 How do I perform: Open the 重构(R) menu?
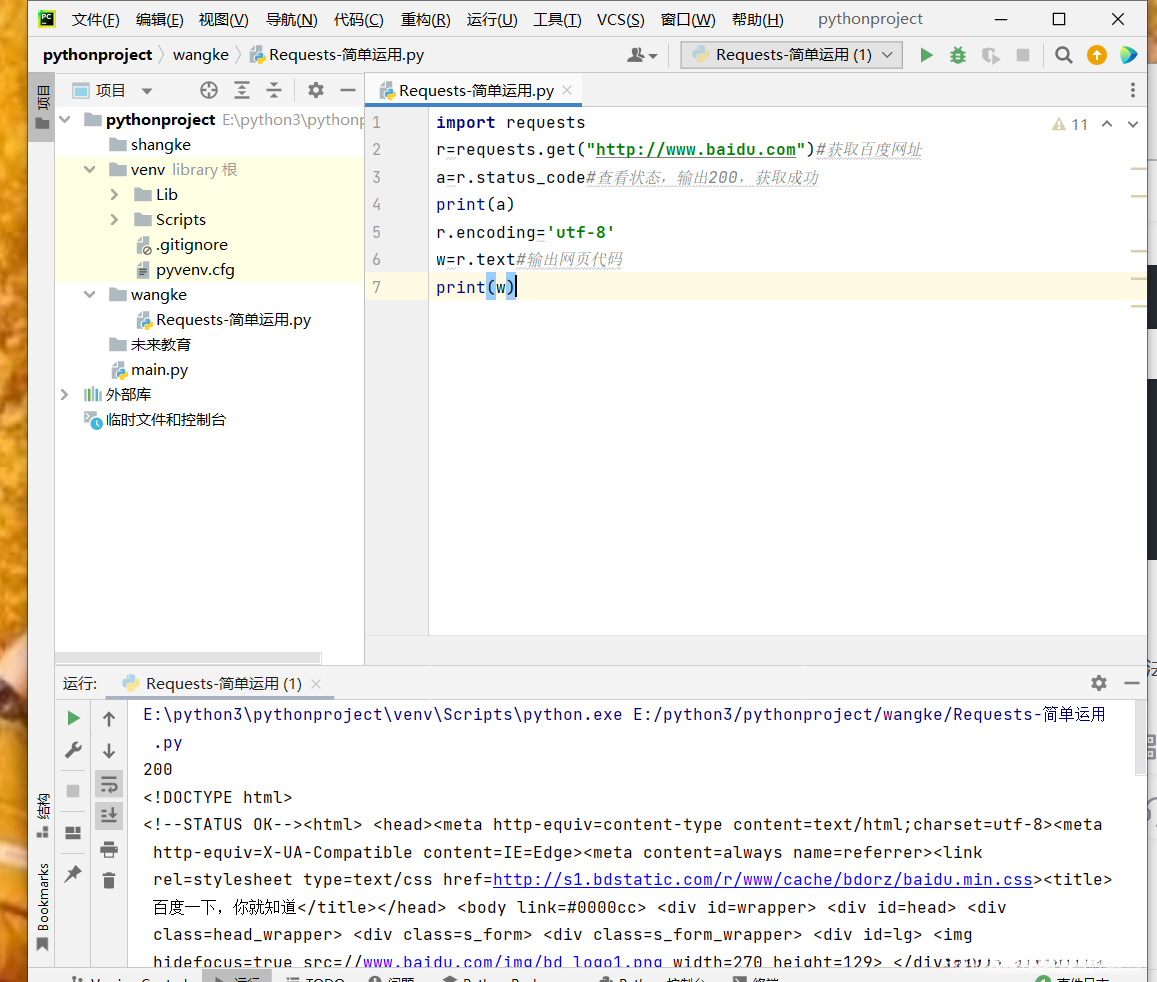click(x=425, y=20)
